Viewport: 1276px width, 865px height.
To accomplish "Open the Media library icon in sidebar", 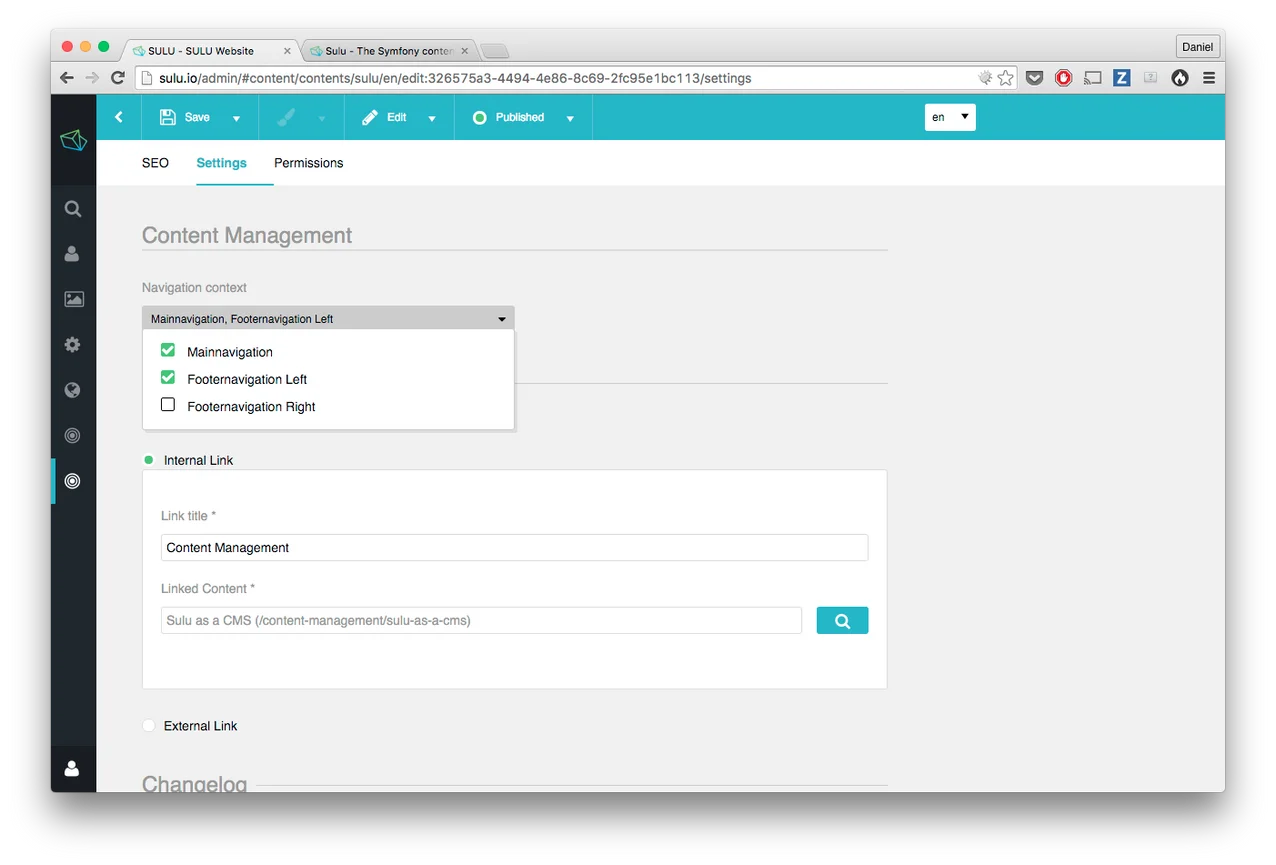I will [71, 298].
